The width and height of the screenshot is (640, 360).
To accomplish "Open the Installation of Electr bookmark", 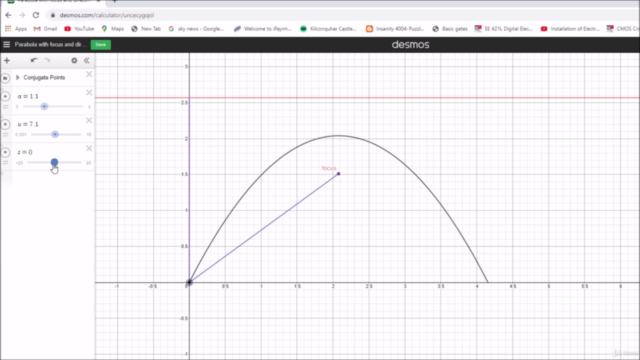I will point(570,29).
